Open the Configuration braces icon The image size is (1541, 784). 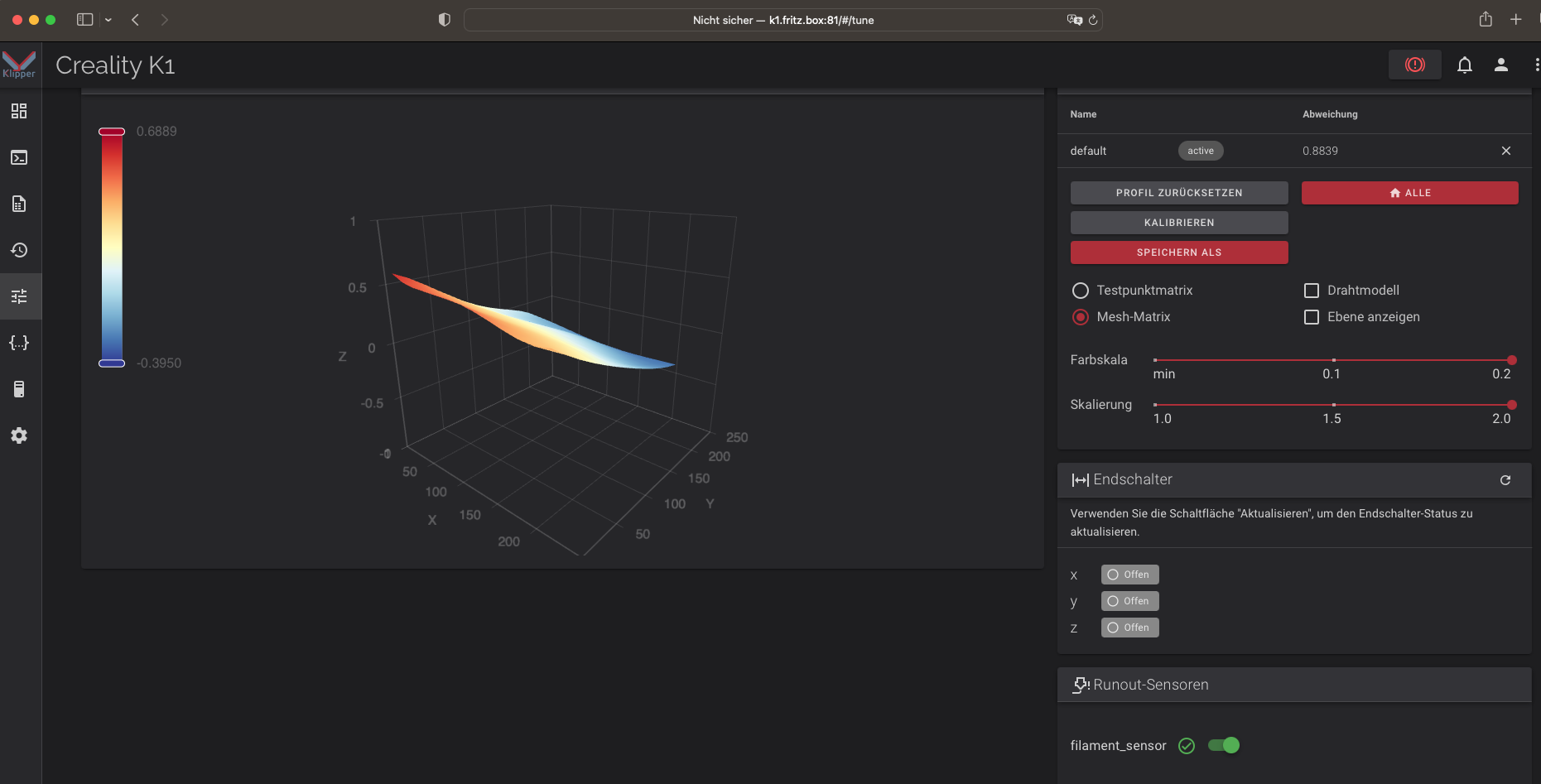[x=19, y=343]
